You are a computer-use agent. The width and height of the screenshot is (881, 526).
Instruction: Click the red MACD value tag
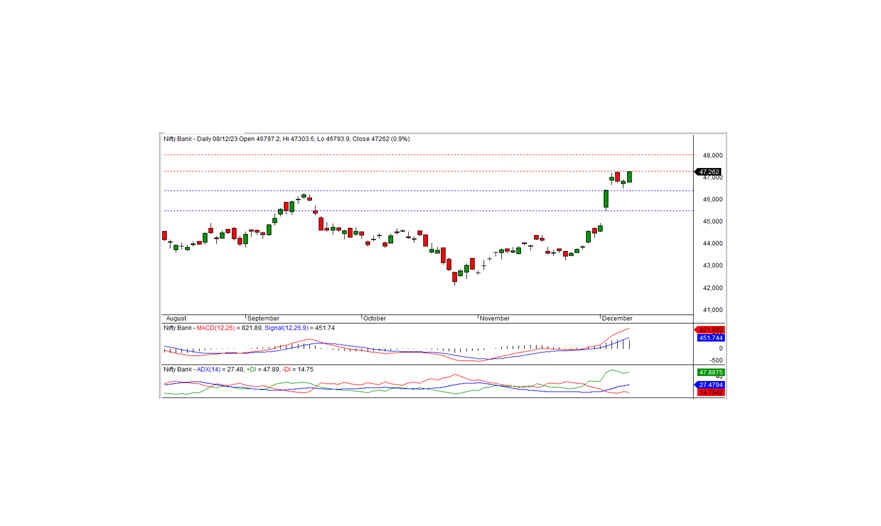coord(711,330)
